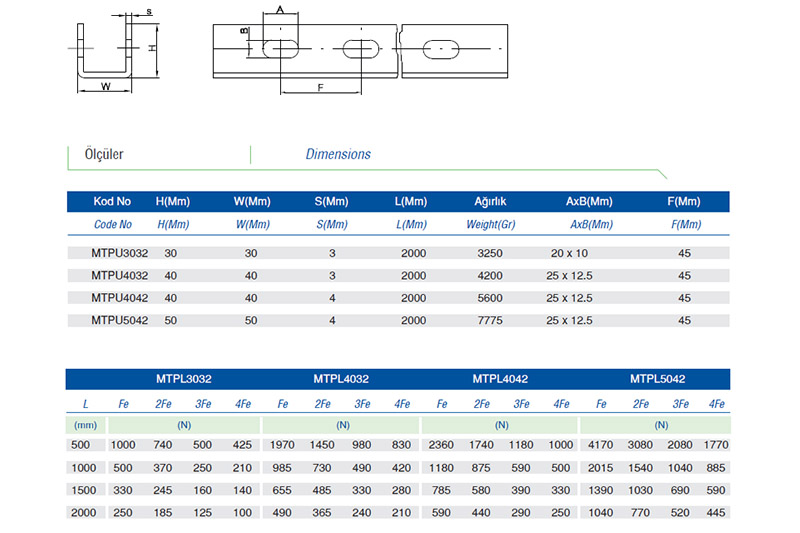Click load value '2080'
The height and width of the screenshot is (533, 800).
click(680, 445)
